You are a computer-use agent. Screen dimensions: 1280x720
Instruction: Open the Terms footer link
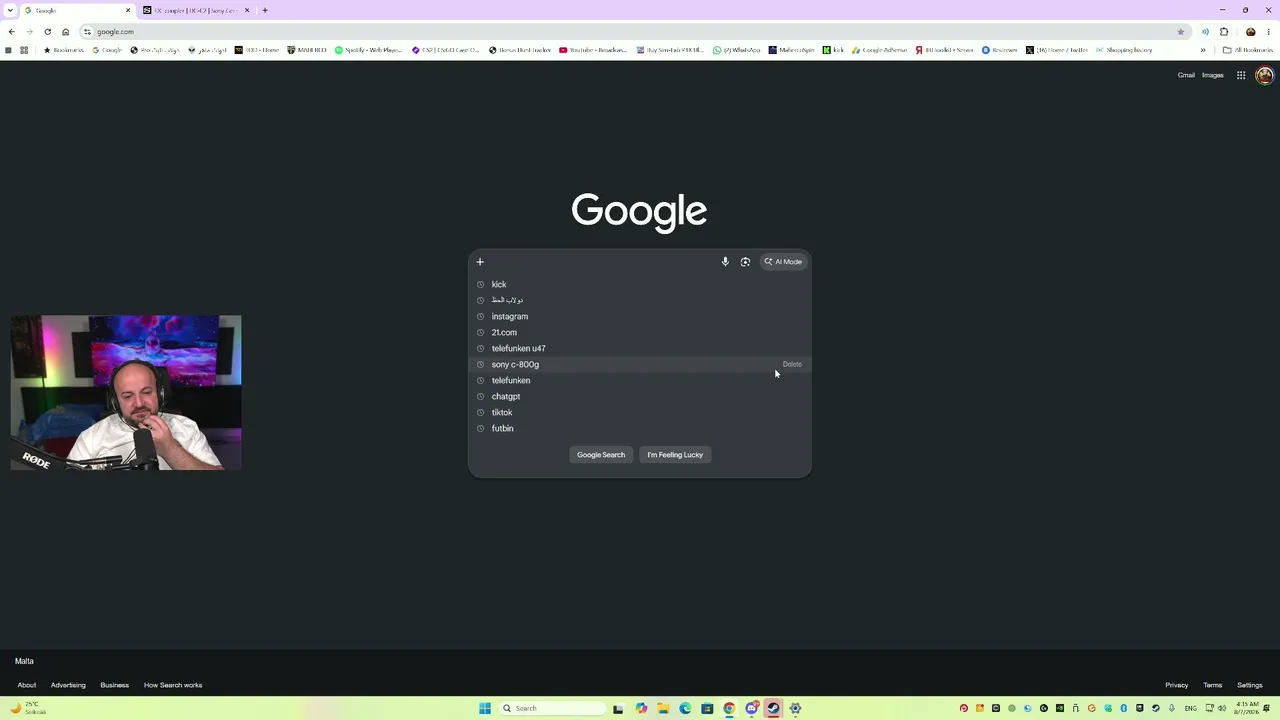1213,685
